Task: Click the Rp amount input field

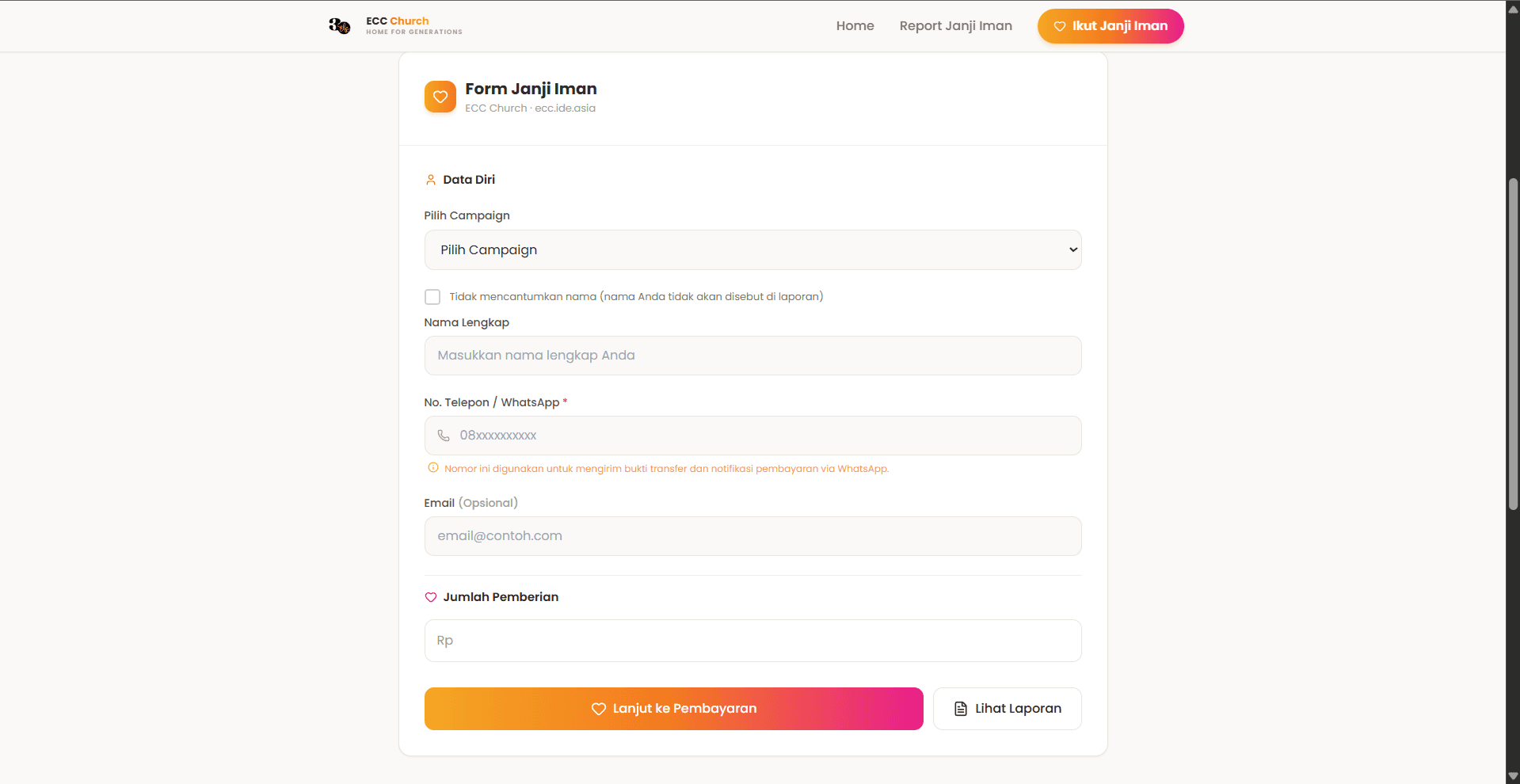Action: [752, 641]
